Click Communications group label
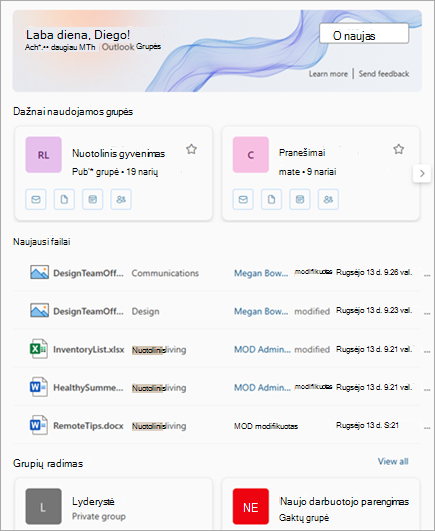This screenshot has width=435, height=531. click(x=165, y=273)
